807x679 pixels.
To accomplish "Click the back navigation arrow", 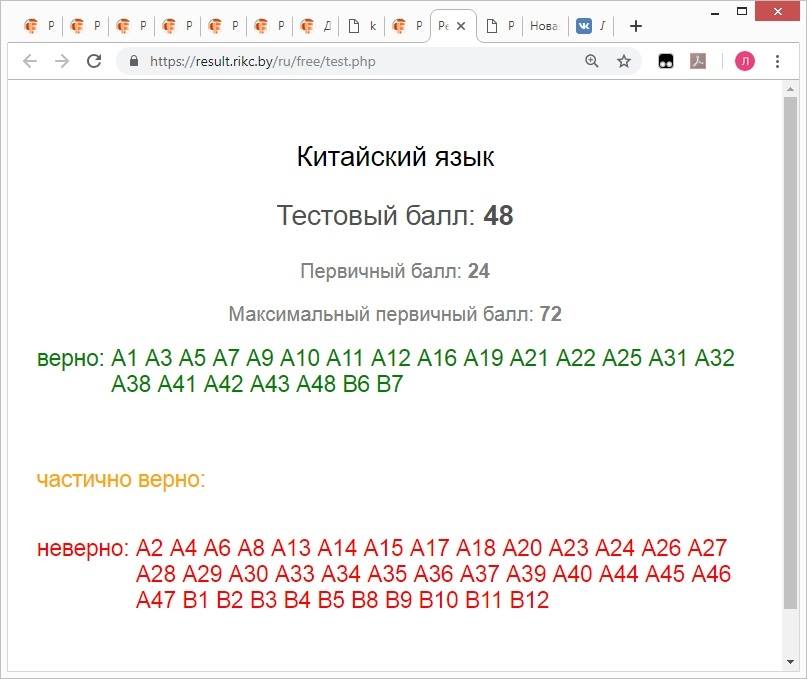I will tap(31, 61).
